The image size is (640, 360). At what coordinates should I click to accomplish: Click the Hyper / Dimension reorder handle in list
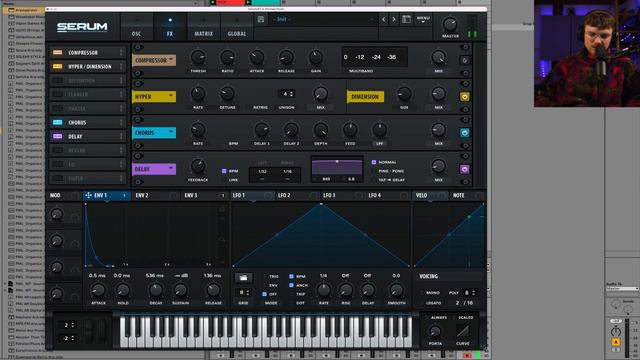point(121,67)
